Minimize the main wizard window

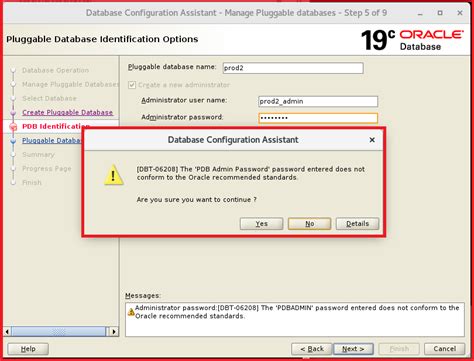coord(420,13)
